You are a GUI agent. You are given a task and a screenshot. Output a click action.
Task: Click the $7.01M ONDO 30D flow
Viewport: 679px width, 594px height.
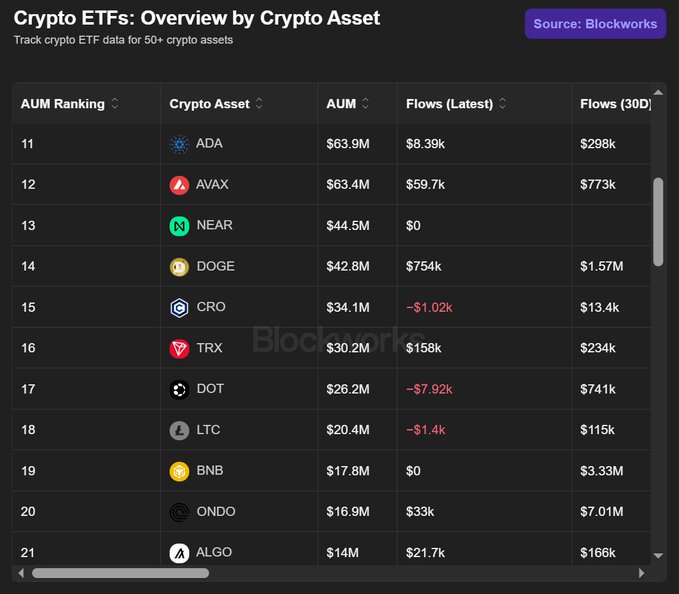(x=602, y=512)
